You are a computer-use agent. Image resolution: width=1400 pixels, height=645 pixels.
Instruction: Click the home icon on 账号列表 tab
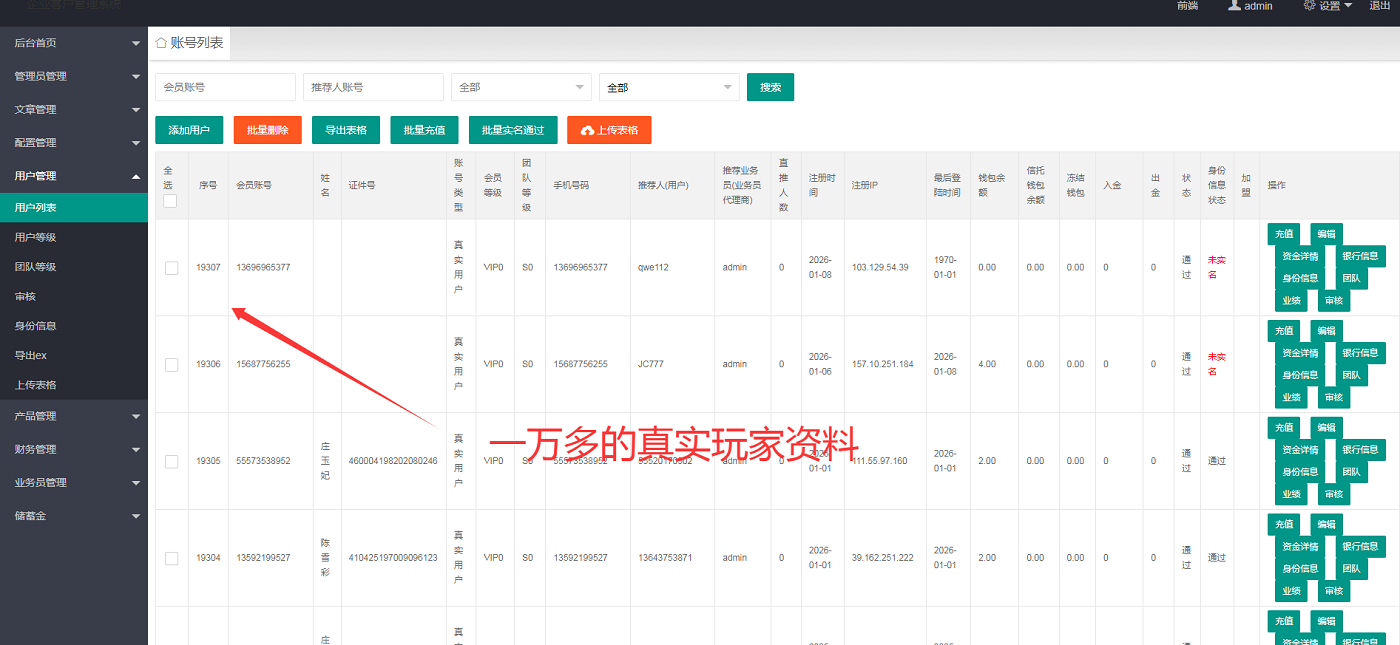[x=159, y=43]
